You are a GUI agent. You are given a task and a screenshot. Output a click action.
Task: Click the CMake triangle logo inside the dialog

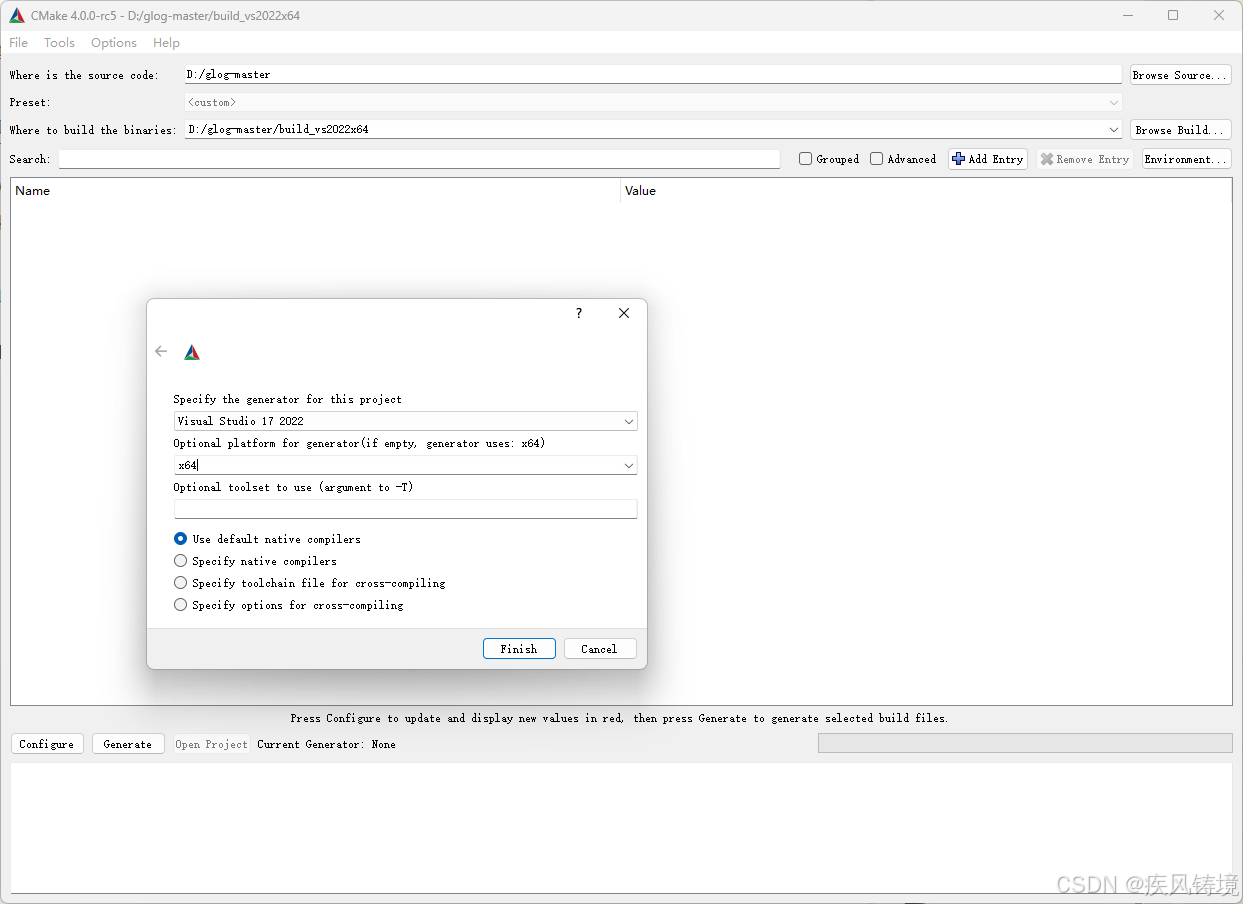pos(192,352)
